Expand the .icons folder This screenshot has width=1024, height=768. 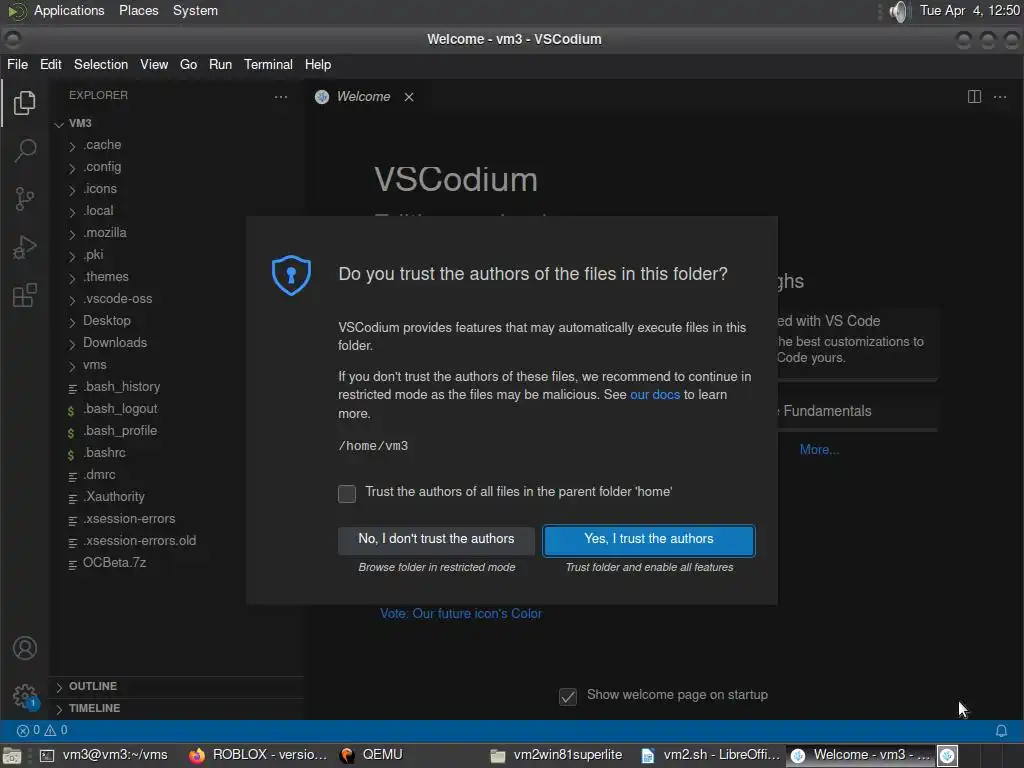[100, 189]
